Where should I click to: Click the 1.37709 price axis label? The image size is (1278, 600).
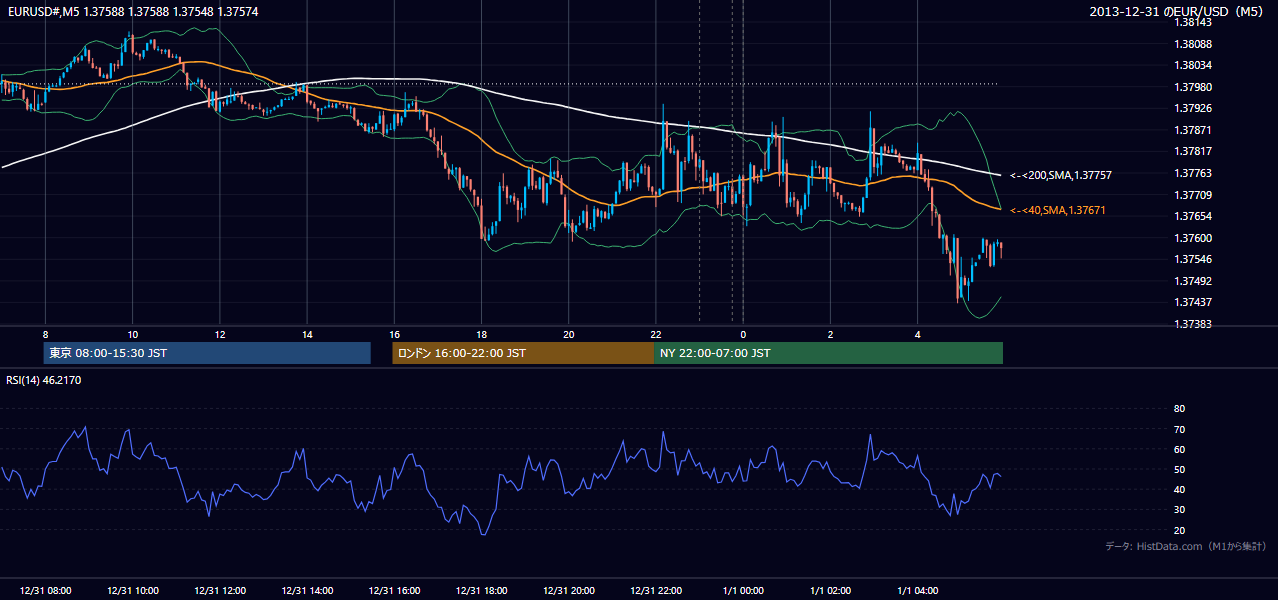[1193, 195]
